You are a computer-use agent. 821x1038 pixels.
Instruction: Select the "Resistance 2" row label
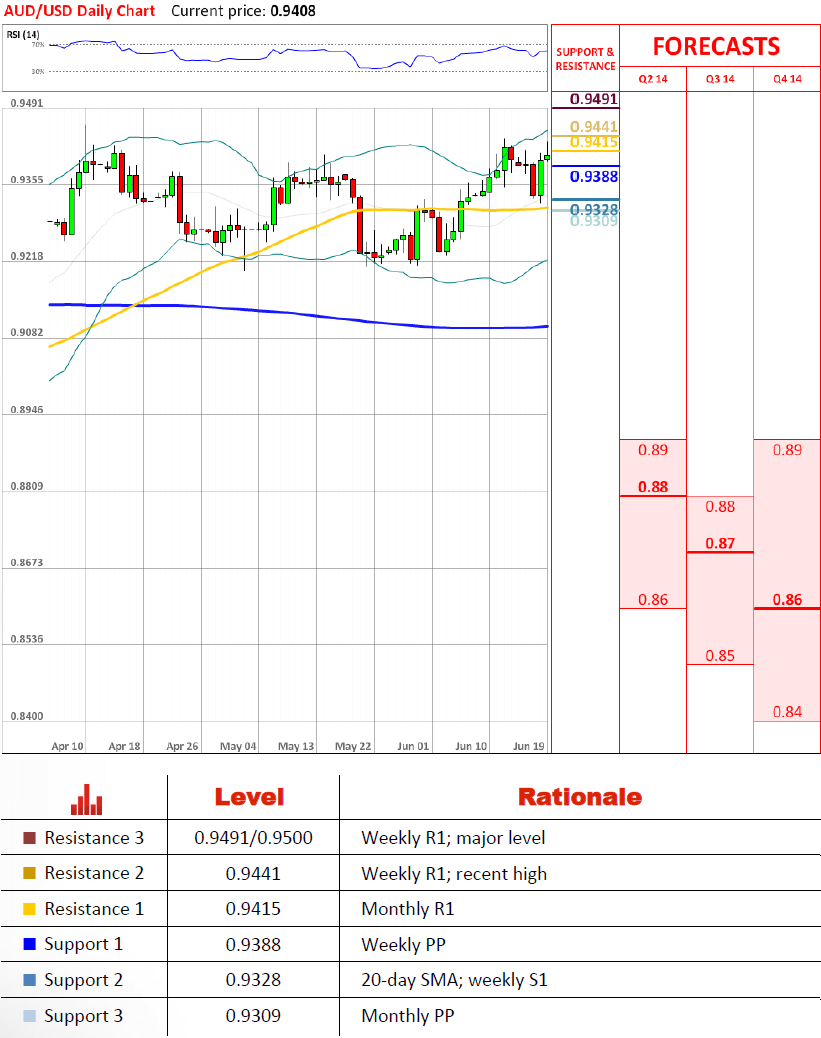point(94,873)
